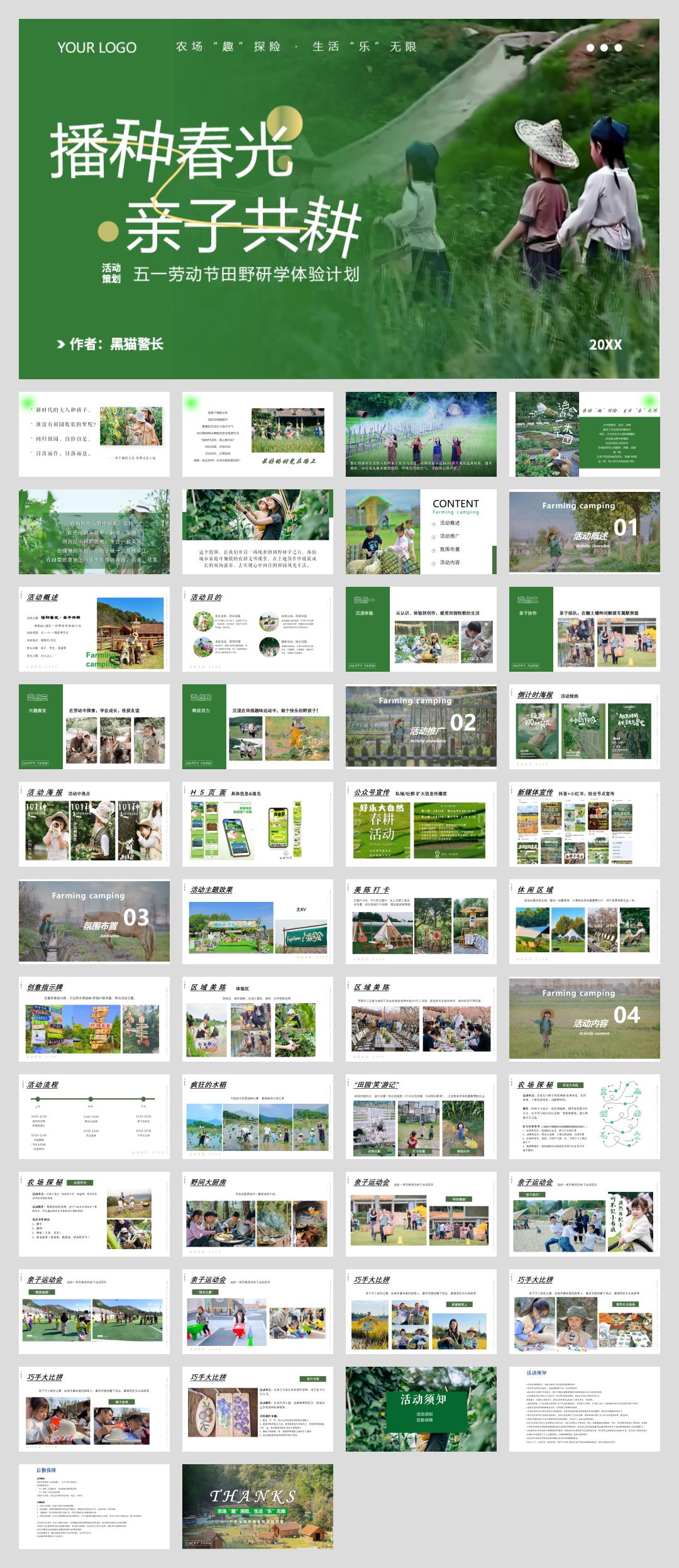The image size is (679, 1568).
Task: Open the THANKS ending slide
Action: (258, 1506)
